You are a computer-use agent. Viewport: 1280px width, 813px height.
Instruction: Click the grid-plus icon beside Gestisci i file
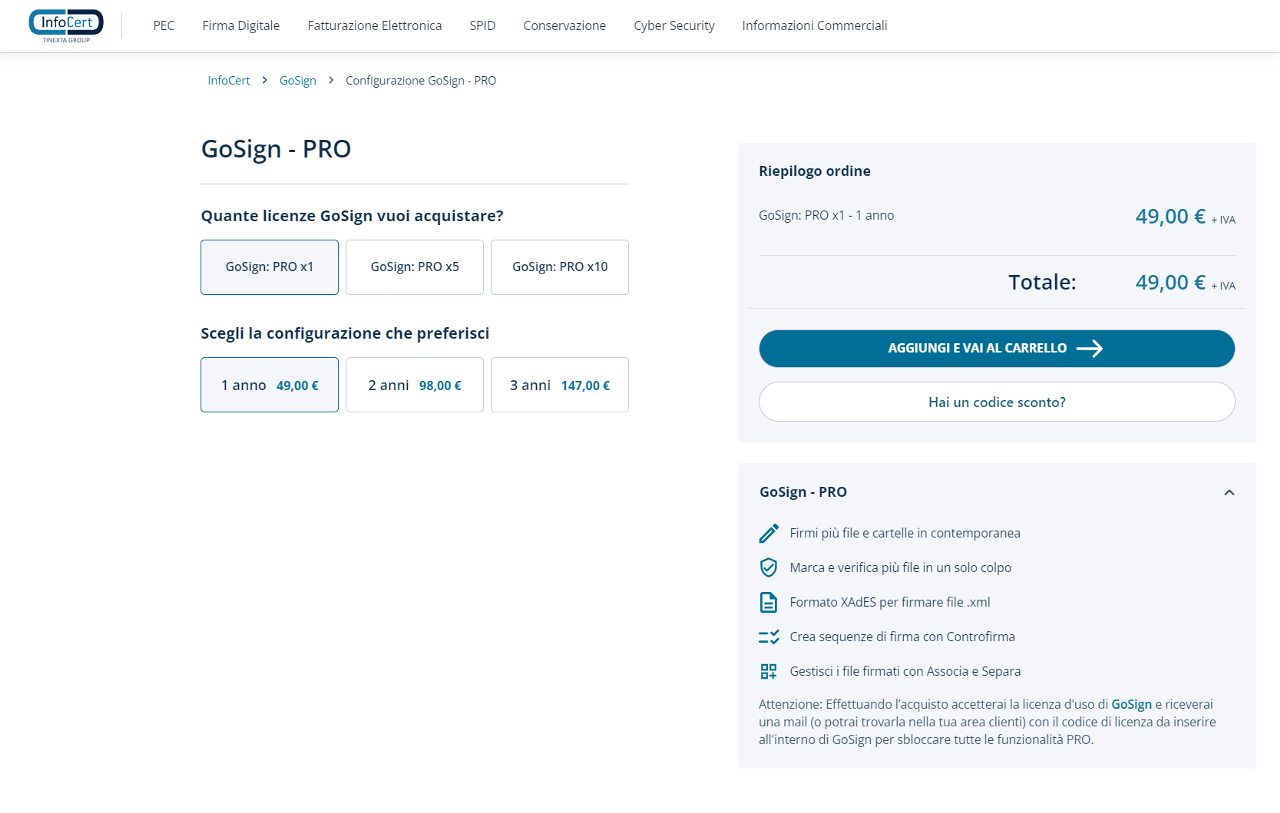point(768,671)
